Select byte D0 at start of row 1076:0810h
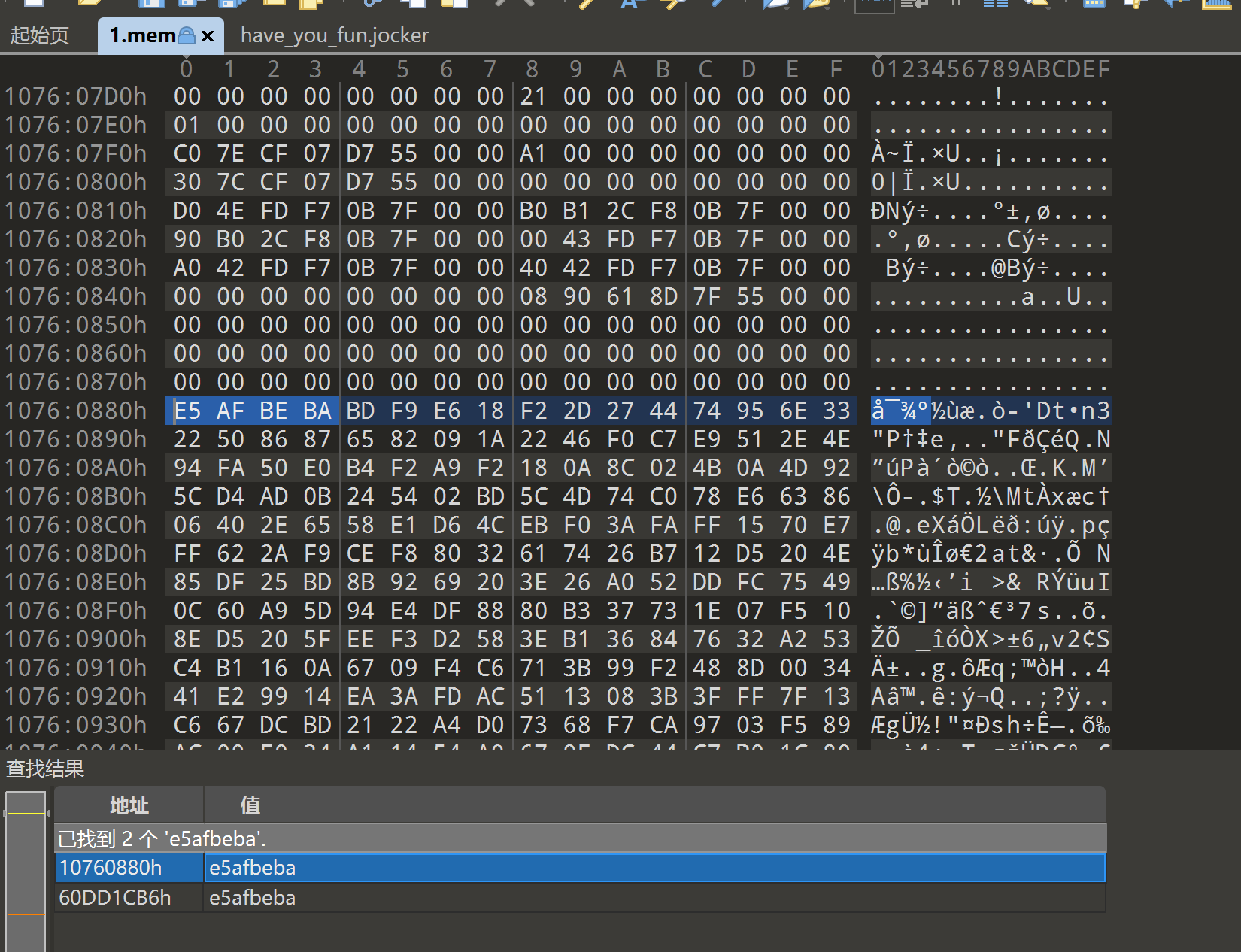1241x952 pixels. 187,211
